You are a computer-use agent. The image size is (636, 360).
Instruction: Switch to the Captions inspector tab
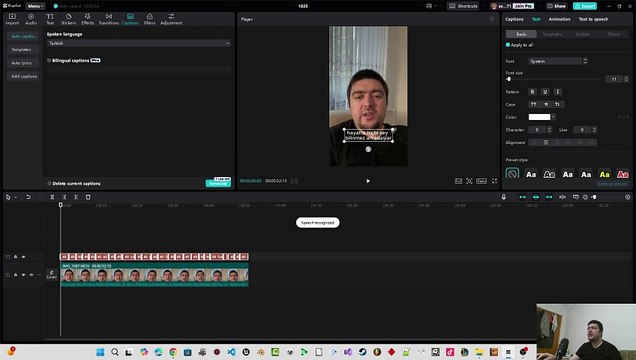(514, 19)
